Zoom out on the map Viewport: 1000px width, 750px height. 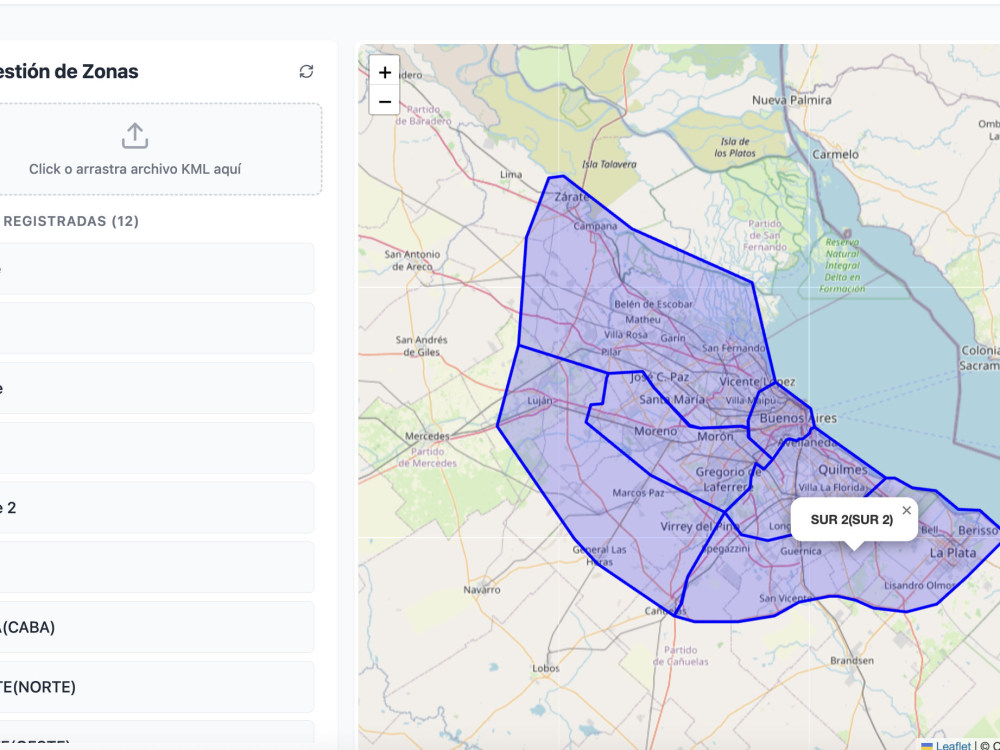click(x=385, y=101)
